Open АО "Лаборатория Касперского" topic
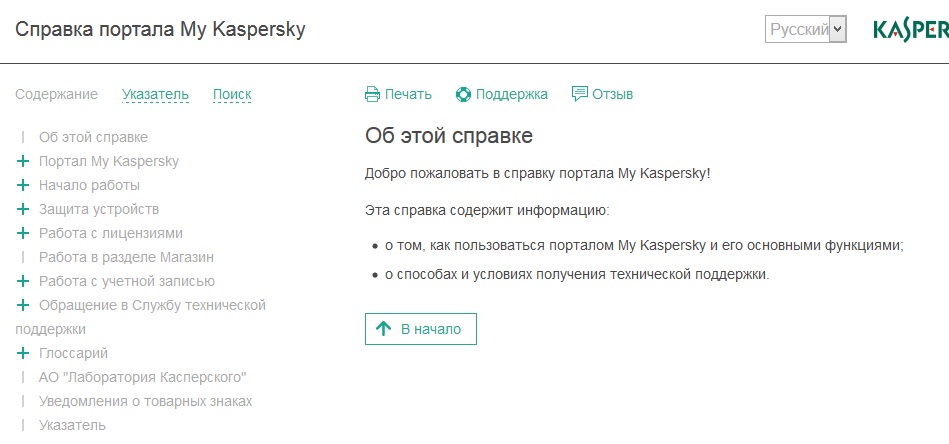The height and width of the screenshot is (444, 949). (x=142, y=377)
